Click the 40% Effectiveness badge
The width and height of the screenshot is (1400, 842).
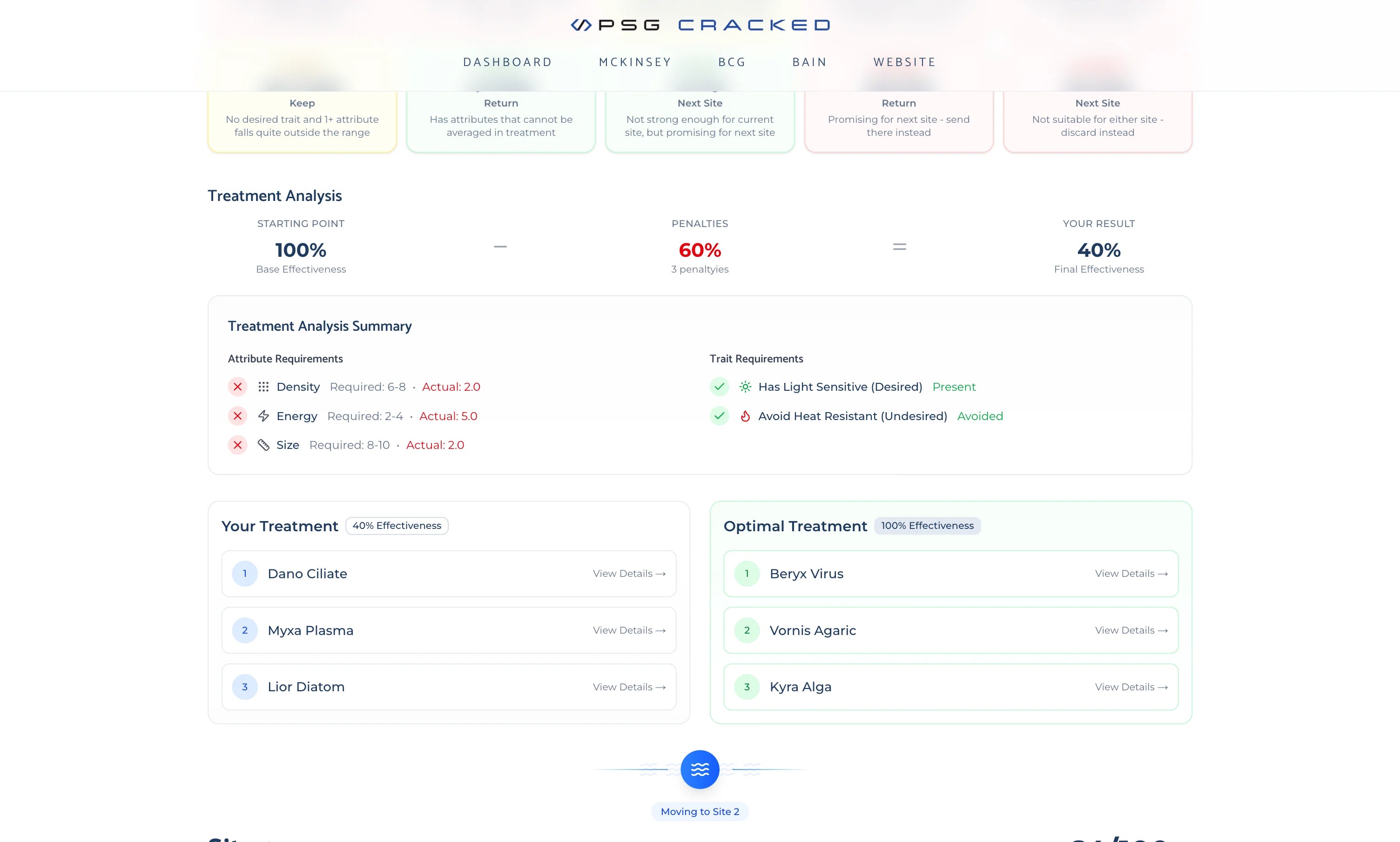(x=397, y=526)
